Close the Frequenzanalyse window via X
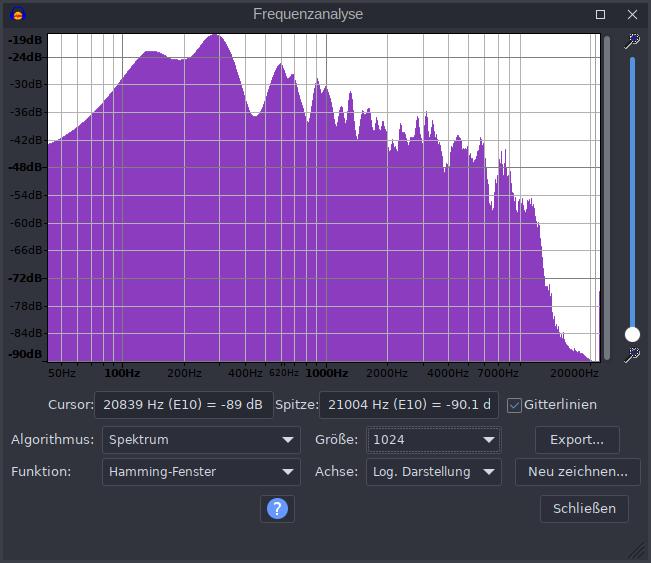Screen dimensions: 651x563 point(632,15)
